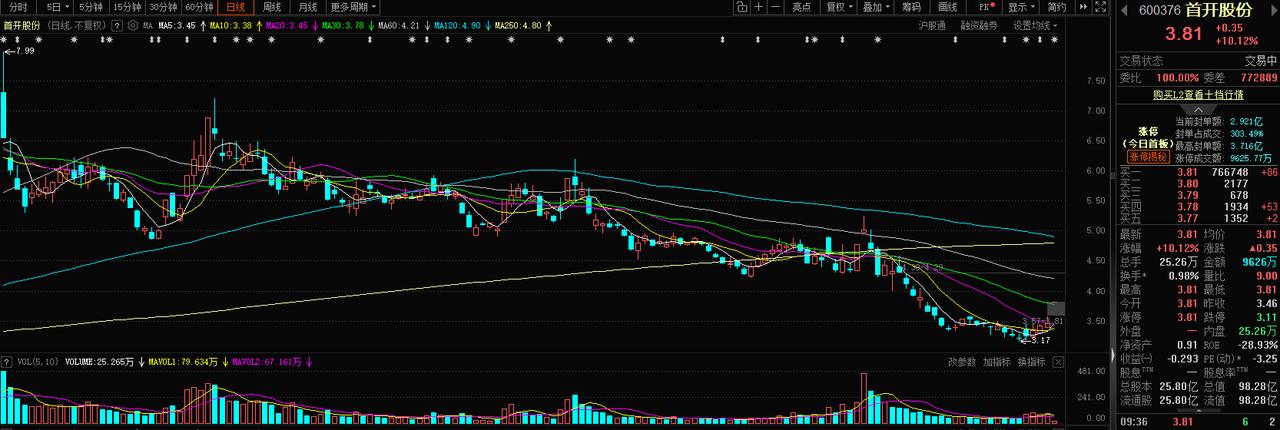Open the 复权 dropdown menu

click(x=839, y=7)
